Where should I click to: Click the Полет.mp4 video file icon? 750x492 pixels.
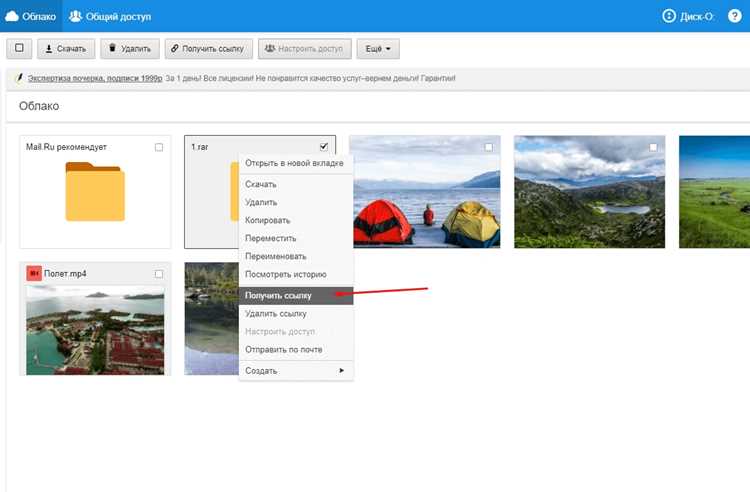(34, 273)
